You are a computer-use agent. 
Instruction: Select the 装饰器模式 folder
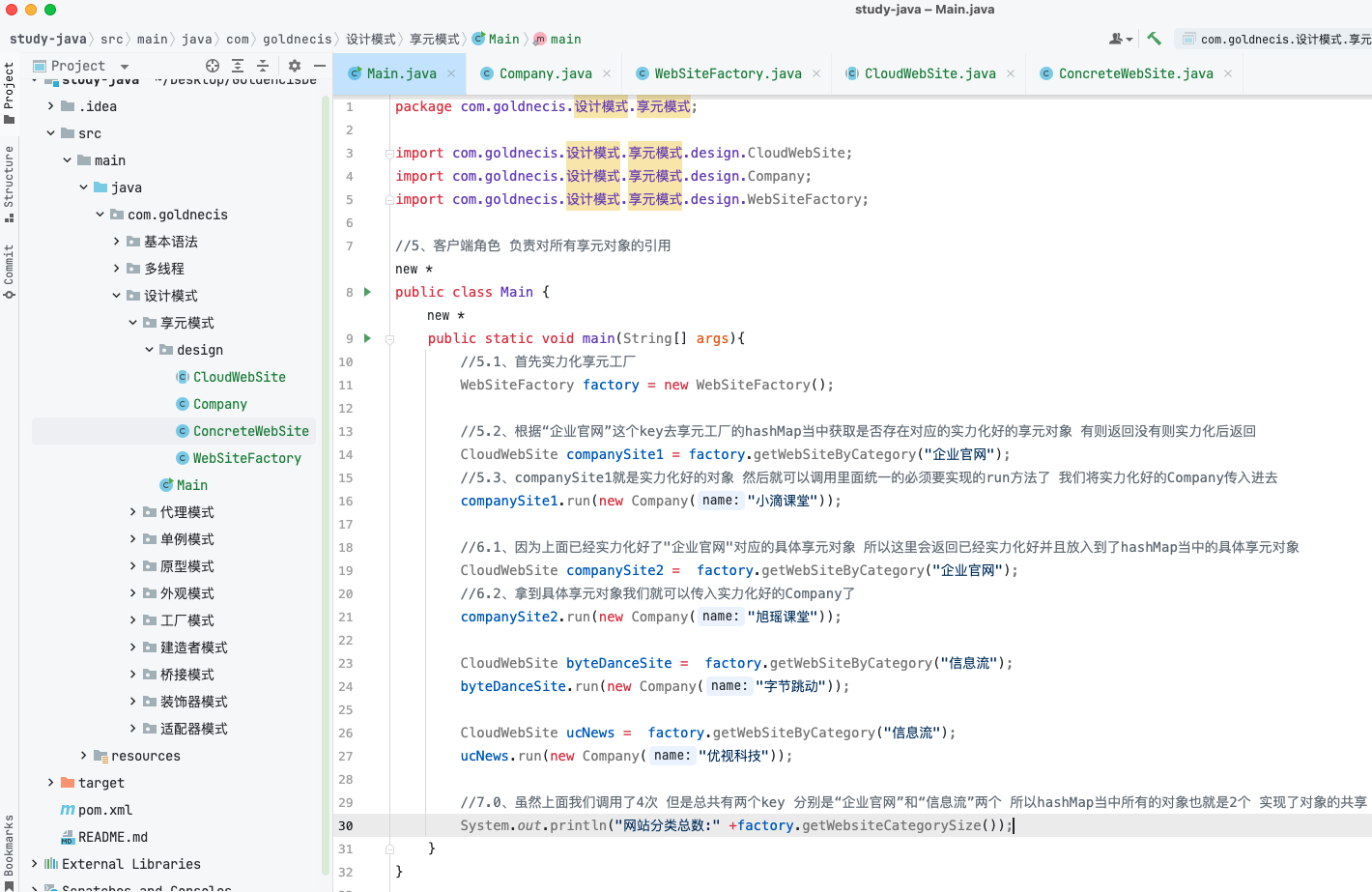pos(193,702)
